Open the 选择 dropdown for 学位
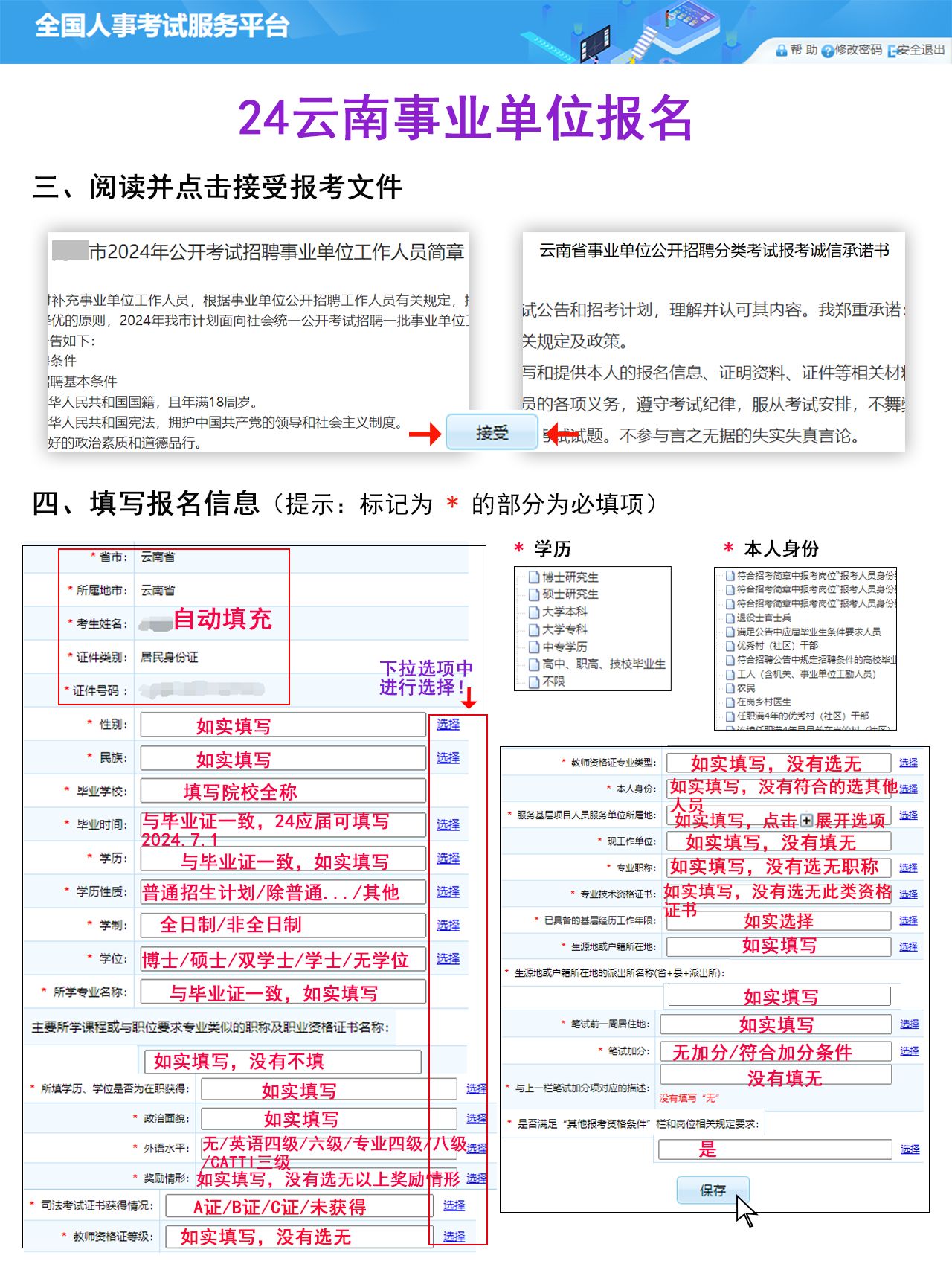The image size is (952, 1270). click(x=448, y=959)
